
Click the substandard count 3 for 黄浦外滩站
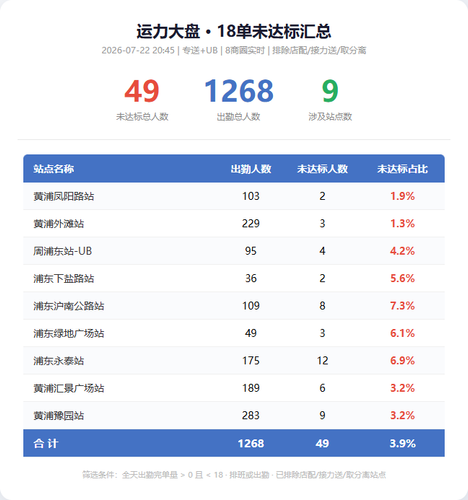(x=322, y=223)
